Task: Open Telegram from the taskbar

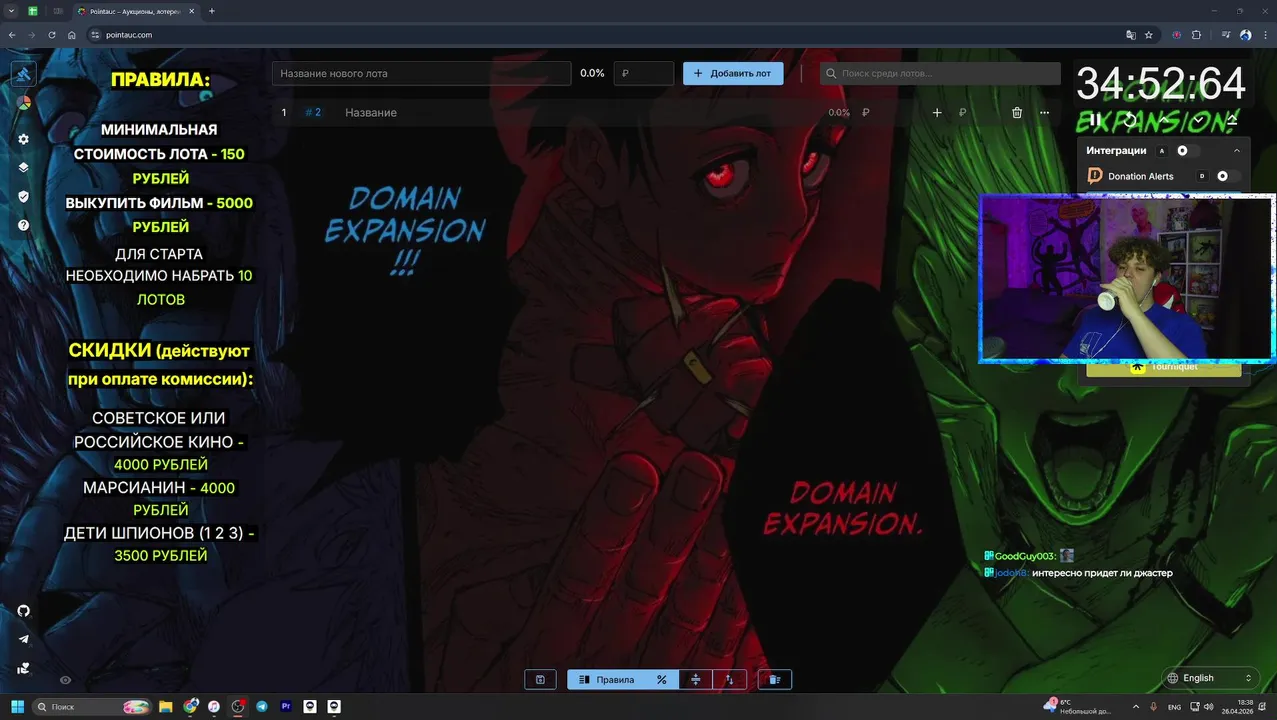Action: point(262,707)
